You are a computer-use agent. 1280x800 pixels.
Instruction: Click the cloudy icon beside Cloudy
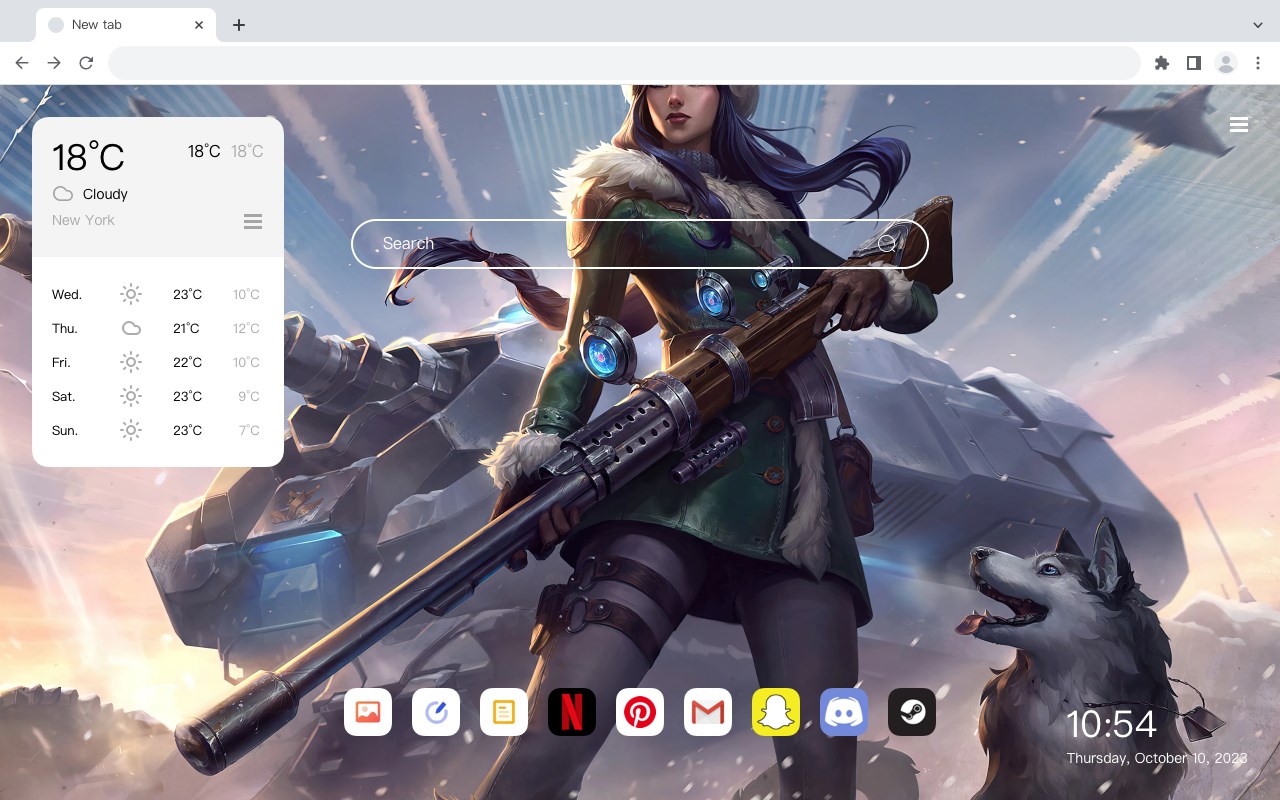point(63,194)
